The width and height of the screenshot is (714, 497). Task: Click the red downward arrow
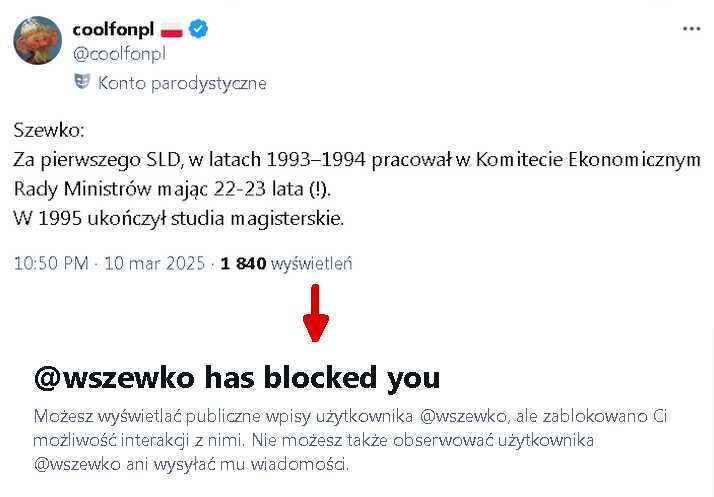(315, 313)
